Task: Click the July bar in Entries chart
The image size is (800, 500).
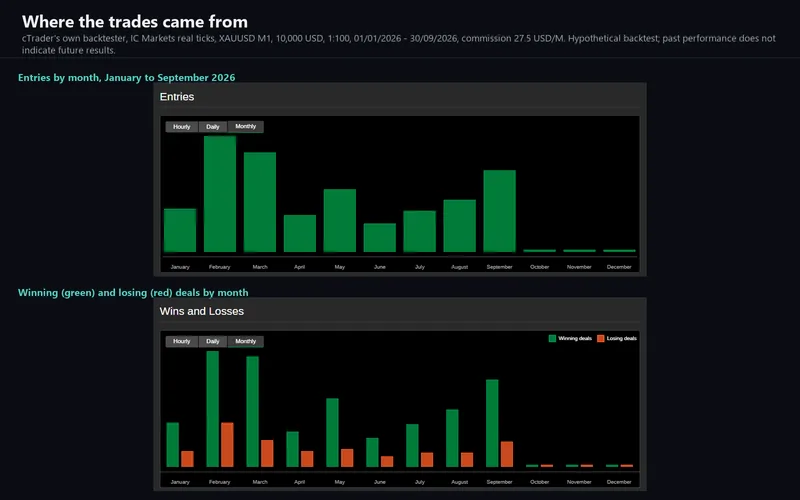Action: (x=419, y=231)
